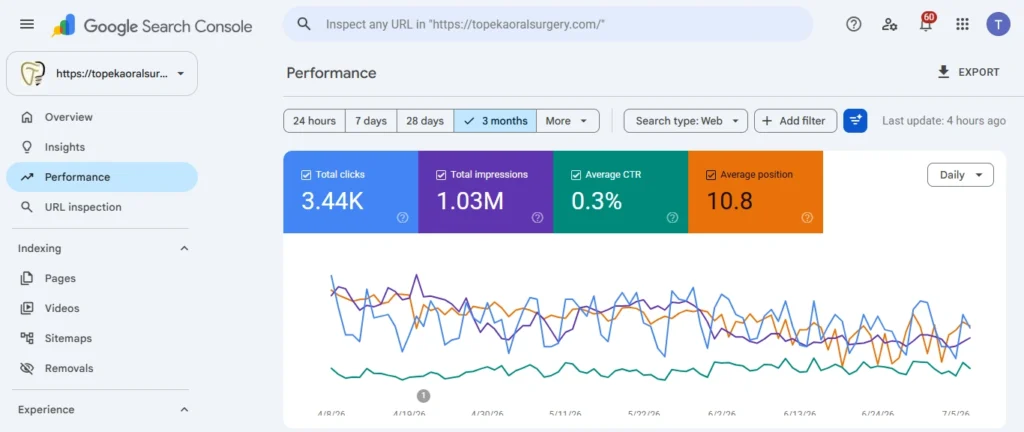Open notifications bell with 60 badge
1024x432 pixels.
926,23
